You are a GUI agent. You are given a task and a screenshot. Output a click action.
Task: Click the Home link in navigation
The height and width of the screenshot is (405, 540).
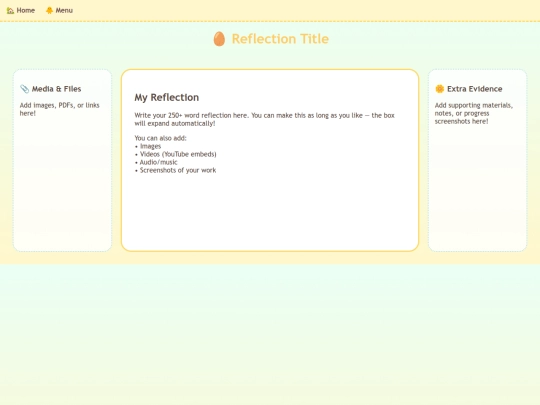21,10
